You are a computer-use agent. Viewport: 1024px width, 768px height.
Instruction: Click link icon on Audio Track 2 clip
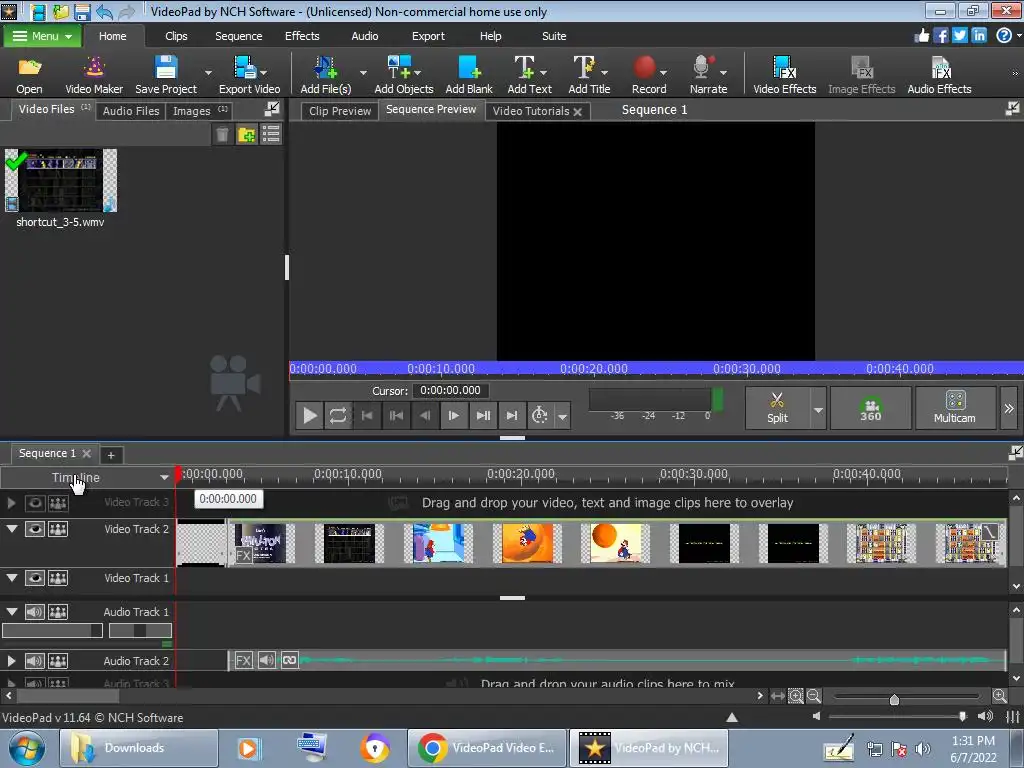[289, 661]
